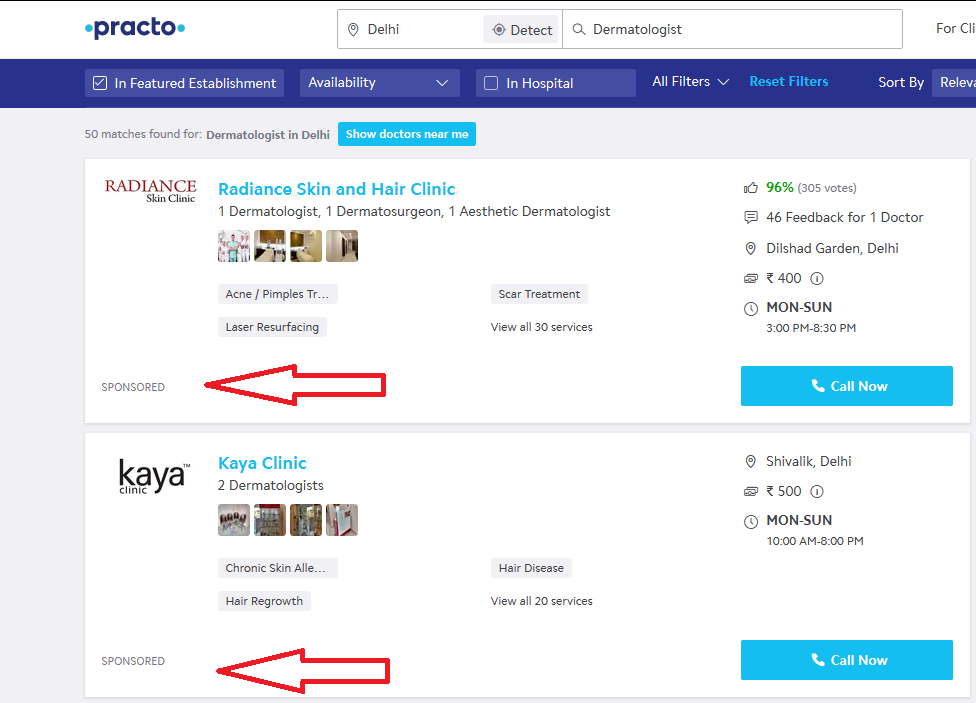The image size is (976, 703).
Task: Open the Sort By Relevance dropdown
Action: click(954, 83)
